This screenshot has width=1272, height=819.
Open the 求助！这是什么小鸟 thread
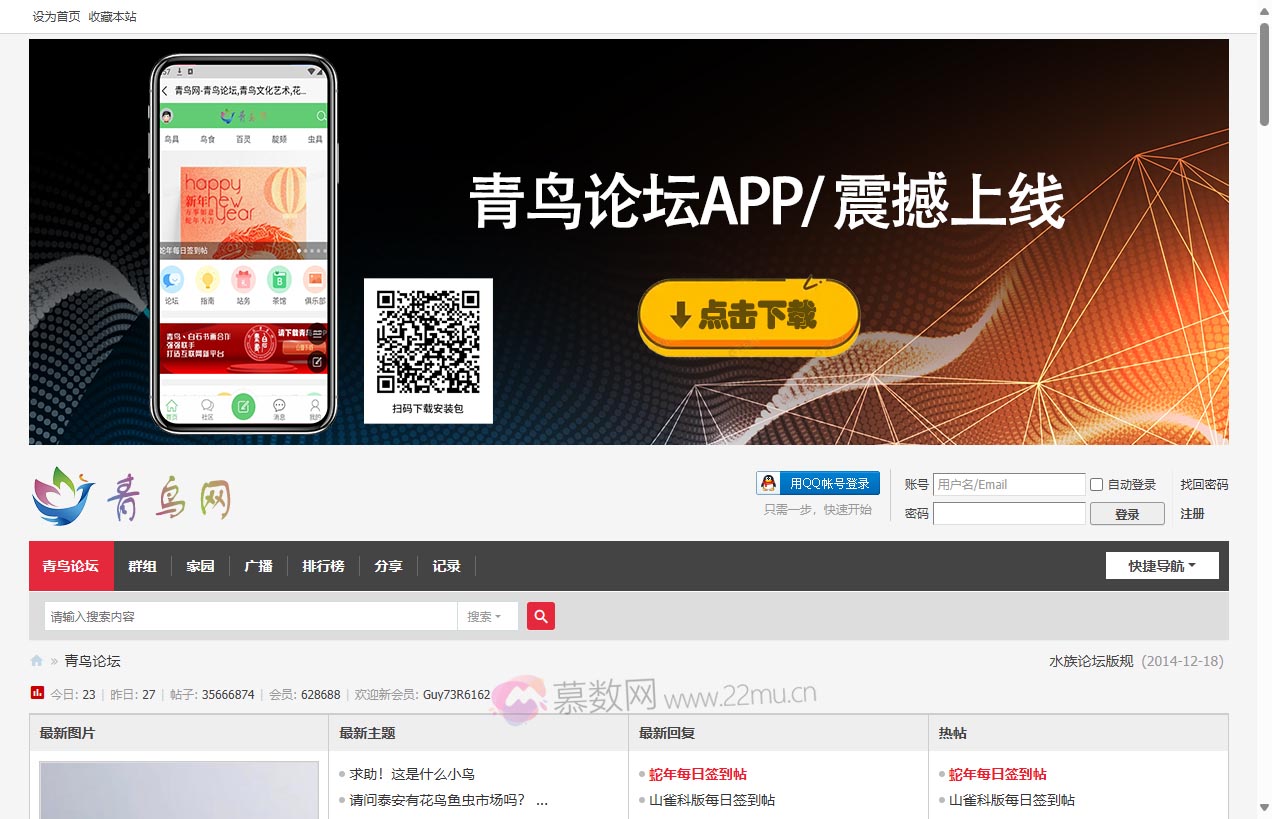412,774
